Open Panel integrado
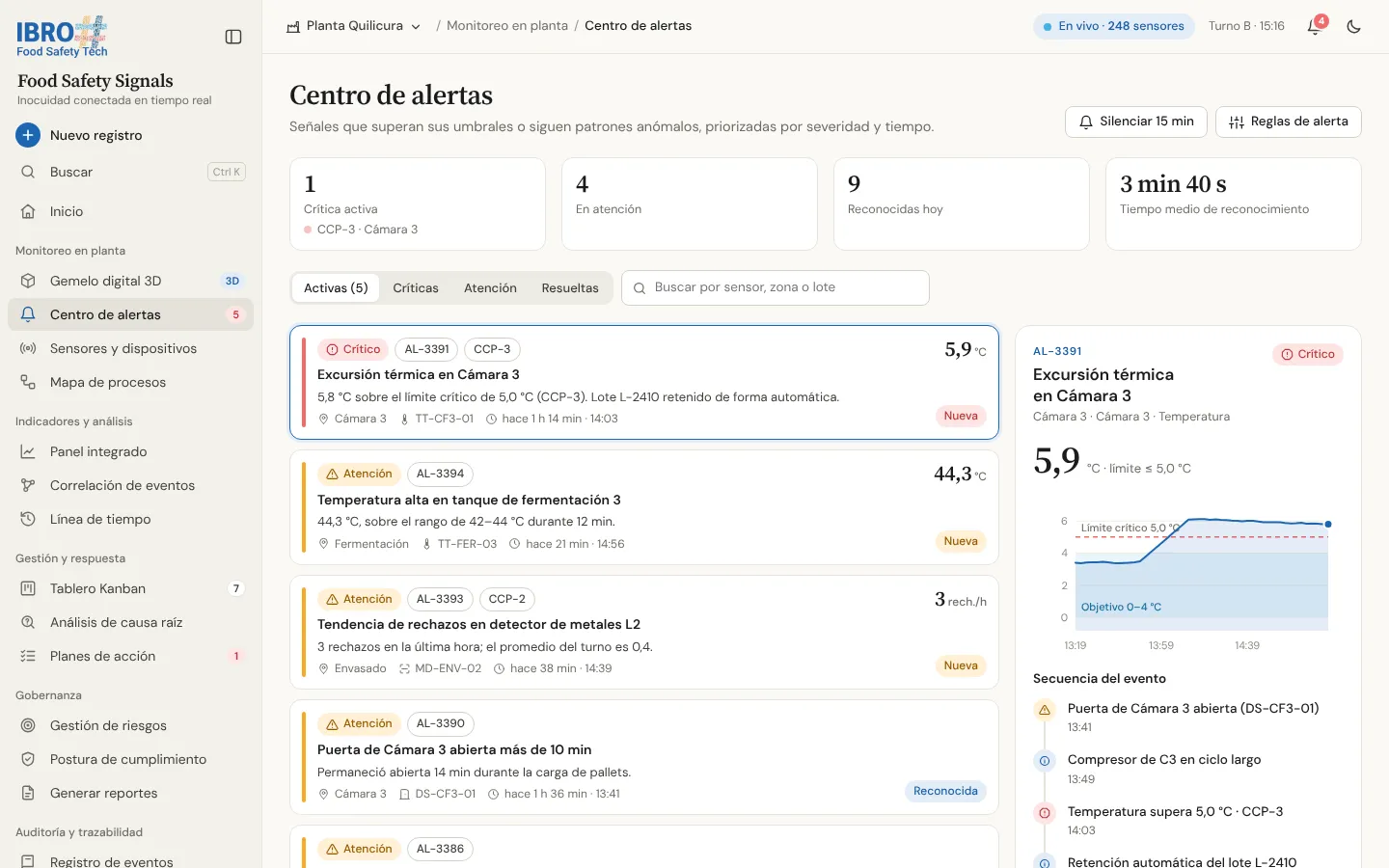Viewport: 1389px width, 868px height. click(x=131, y=451)
